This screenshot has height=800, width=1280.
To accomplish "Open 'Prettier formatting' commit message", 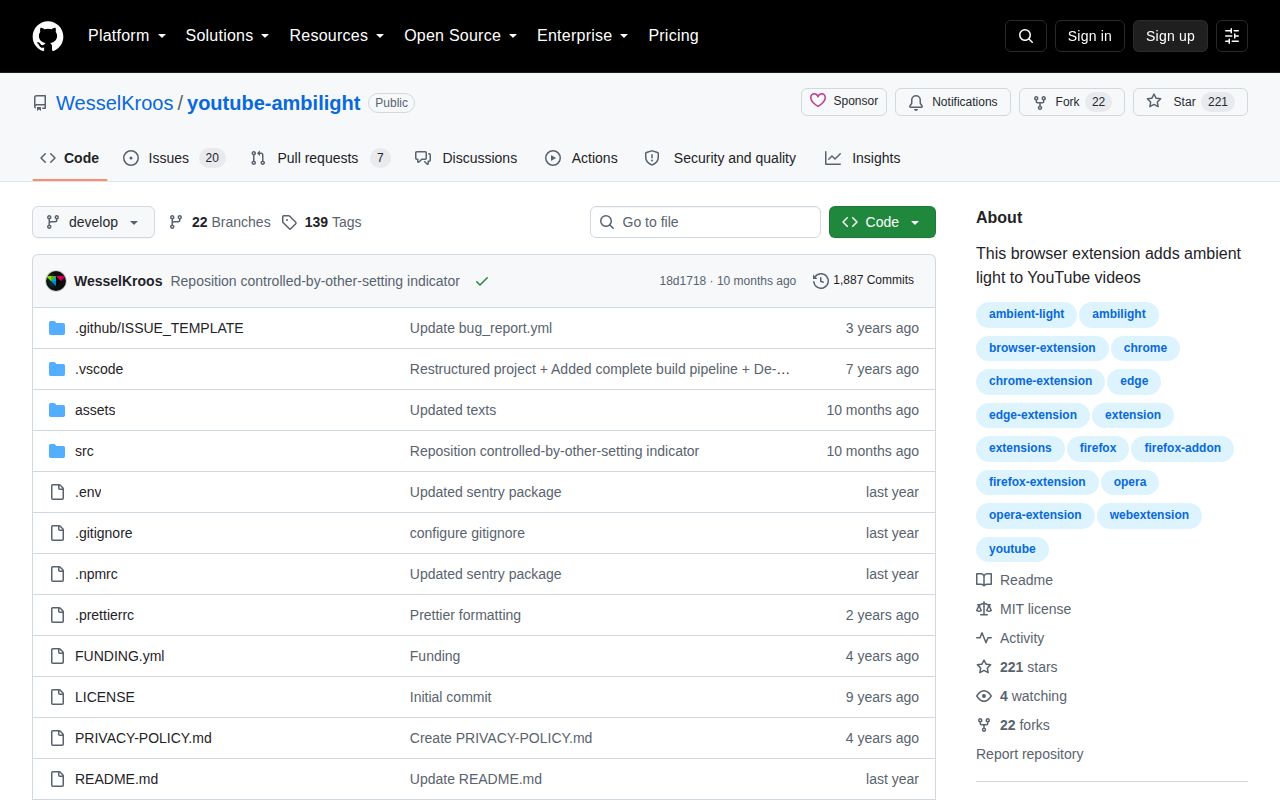I will (x=465, y=615).
